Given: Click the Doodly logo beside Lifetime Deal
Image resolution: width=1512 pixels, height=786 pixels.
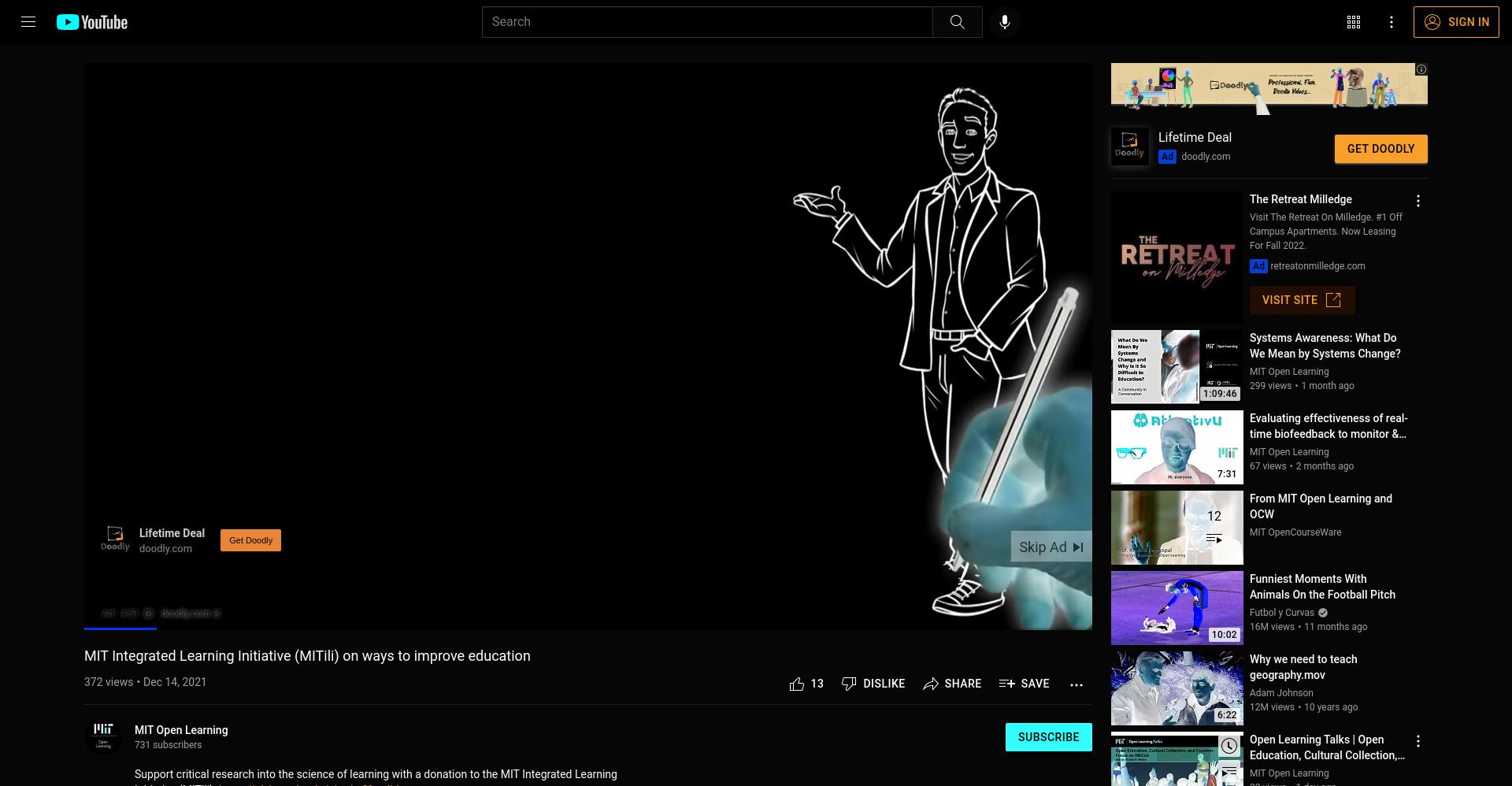Looking at the screenshot, I should point(1130,146).
